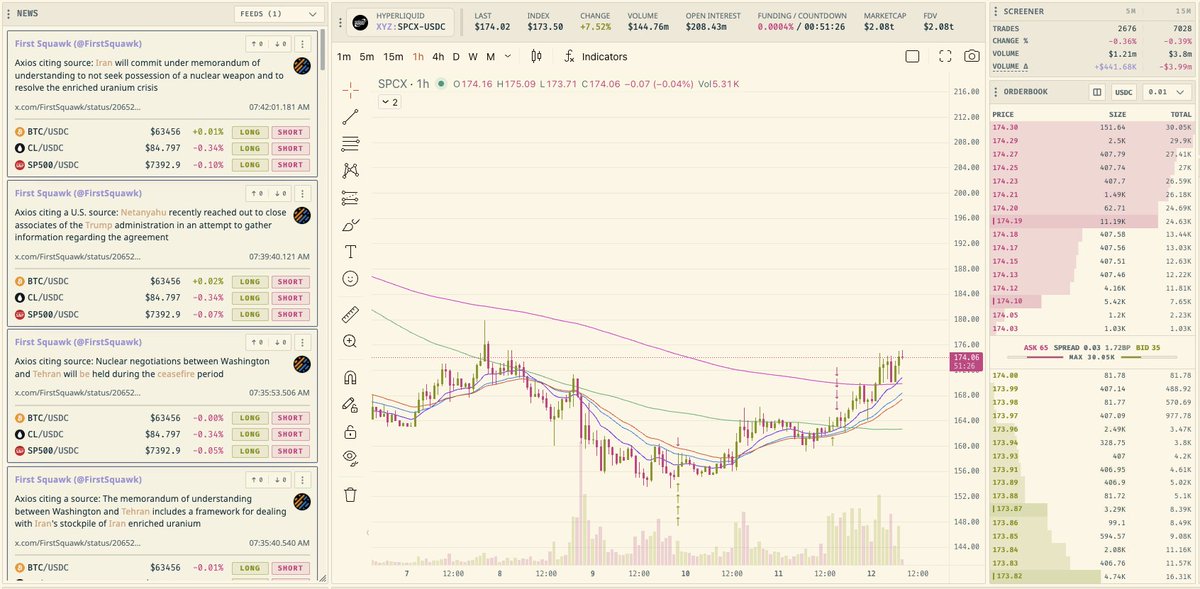Select the ruler measure tool

click(x=350, y=314)
